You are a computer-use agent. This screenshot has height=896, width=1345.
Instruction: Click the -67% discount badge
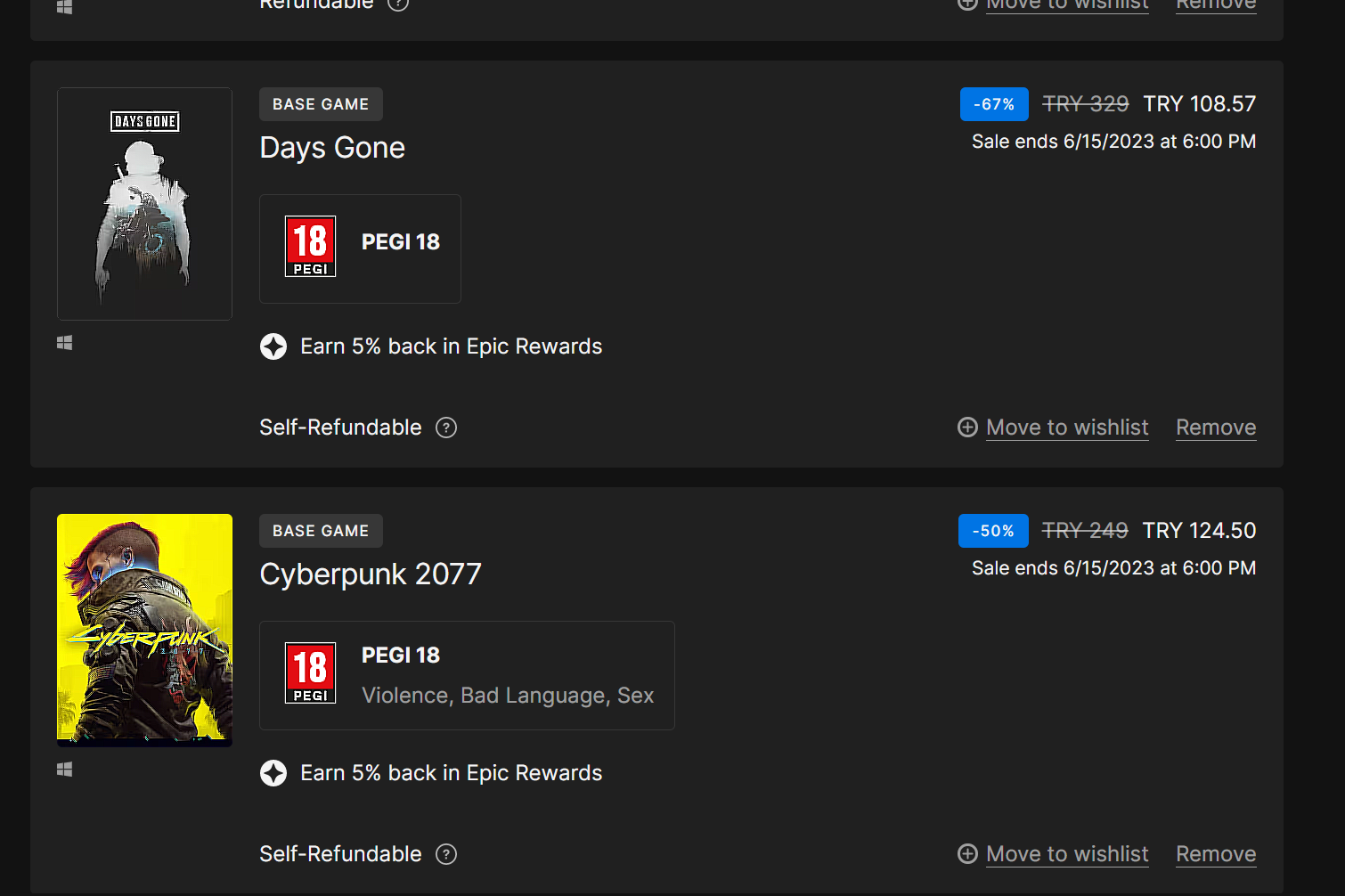(994, 104)
